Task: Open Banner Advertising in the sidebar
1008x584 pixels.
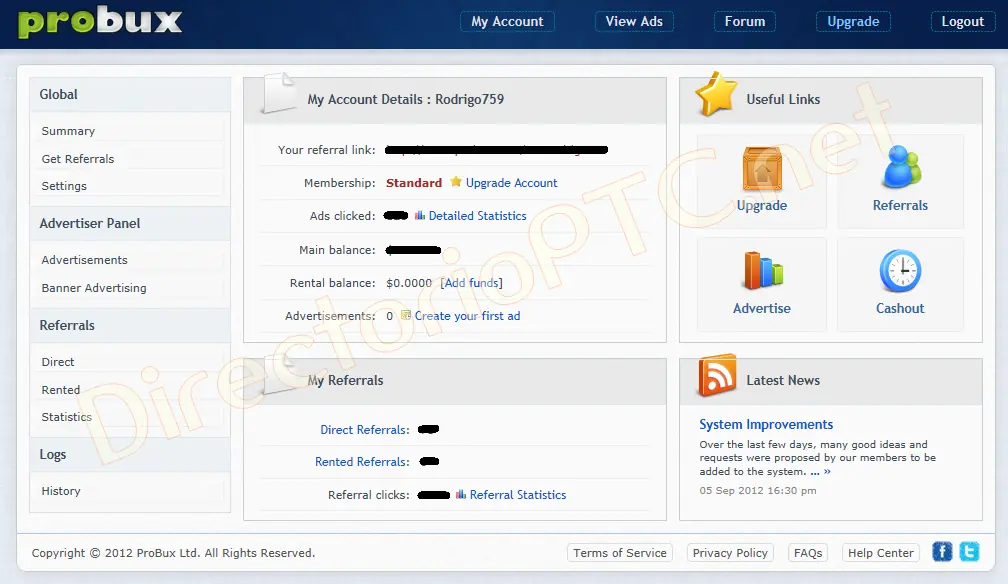Action: (x=94, y=288)
